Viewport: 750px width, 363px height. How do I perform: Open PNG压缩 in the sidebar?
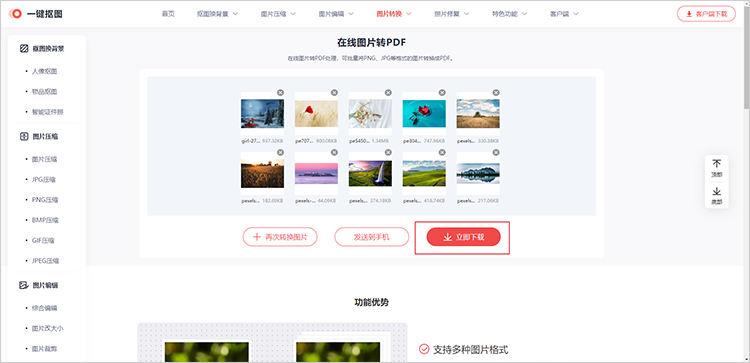(44, 200)
